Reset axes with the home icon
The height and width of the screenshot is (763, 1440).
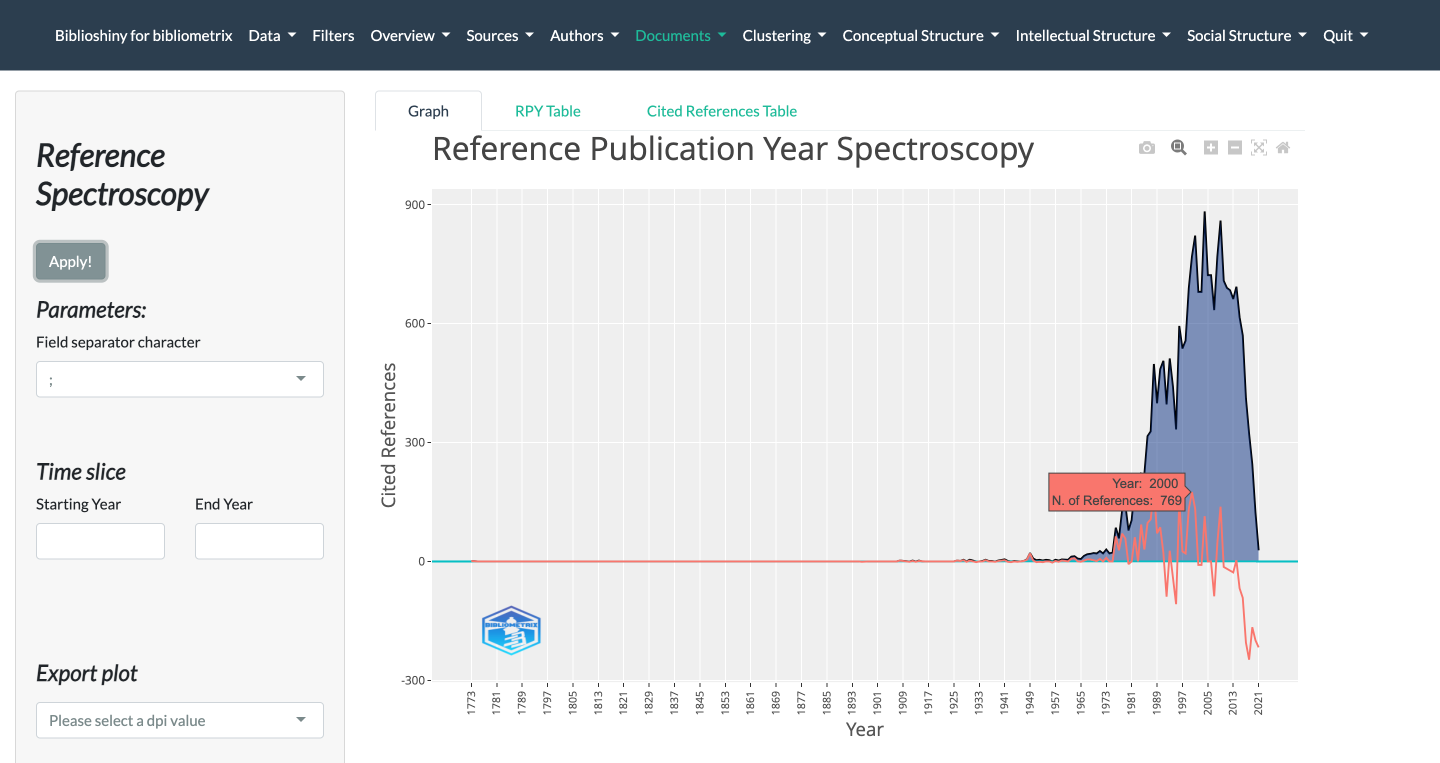tap(1283, 148)
